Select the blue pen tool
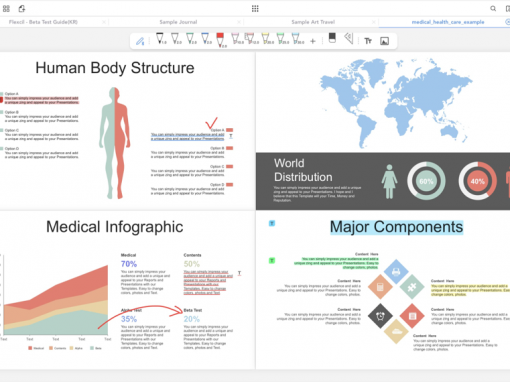The height and width of the screenshot is (382, 510). 206,39
